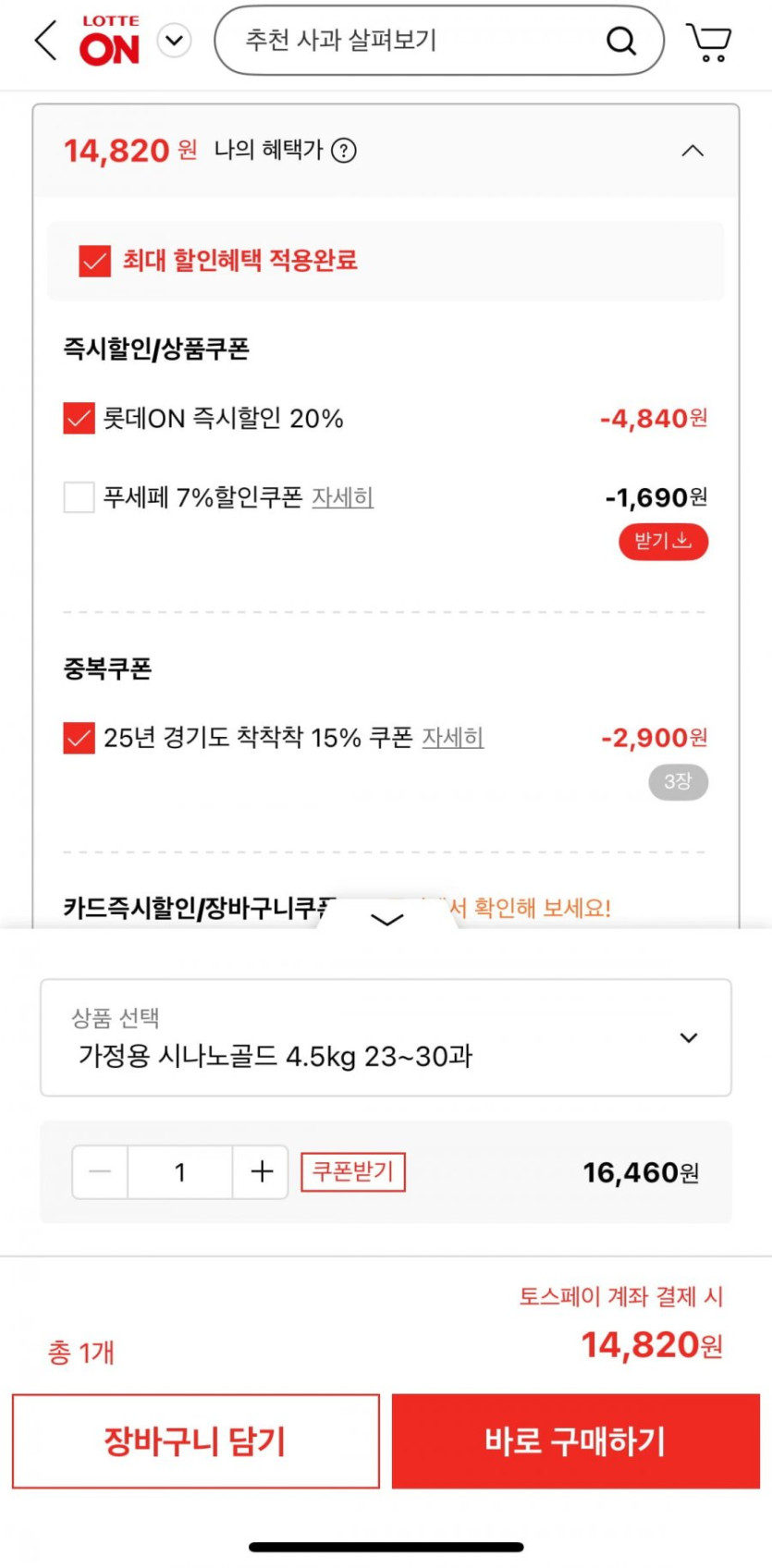Uncheck 25년 경기도 착착착 15% 쿠폰
Viewport: 772px width, 1568px height.
(80, 738)
